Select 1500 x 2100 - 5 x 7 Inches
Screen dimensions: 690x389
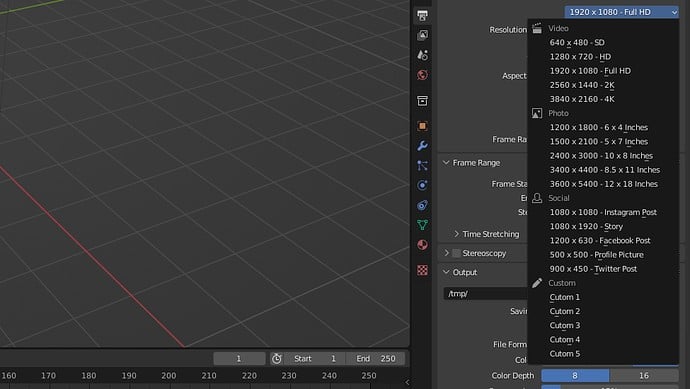click(603, 142)
